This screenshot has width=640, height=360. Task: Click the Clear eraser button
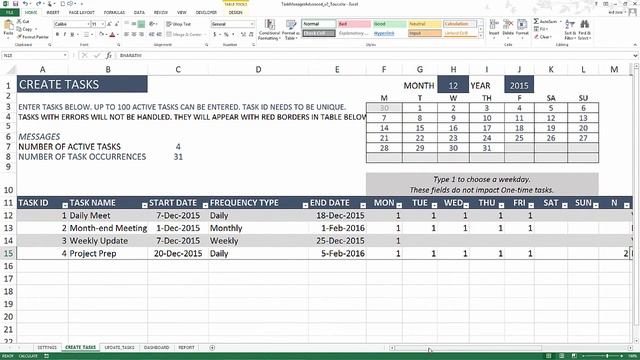pos(543,37)
